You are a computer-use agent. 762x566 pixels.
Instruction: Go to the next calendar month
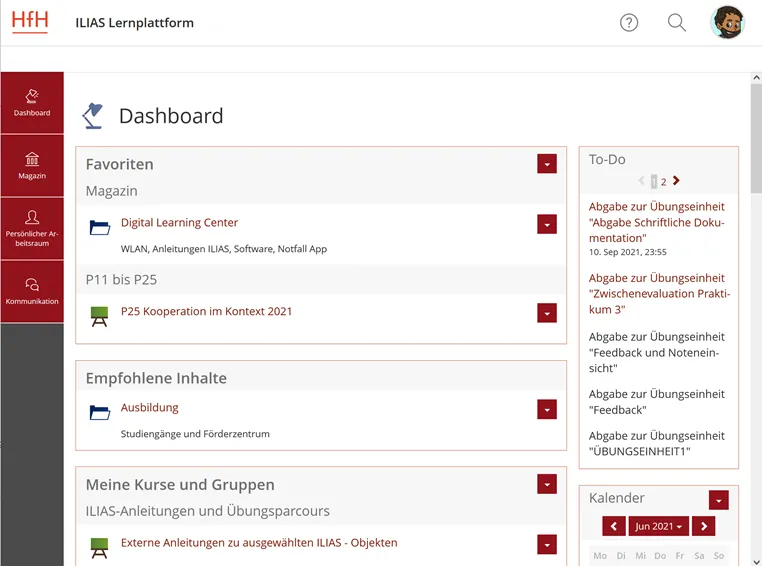click(704, 526)
